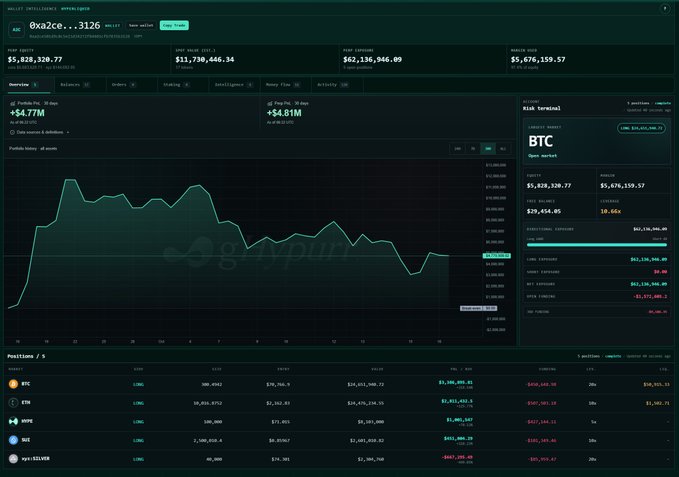Open the Overview tab
Viewport: 679px width, 477px height.
(x=29, y=85)
